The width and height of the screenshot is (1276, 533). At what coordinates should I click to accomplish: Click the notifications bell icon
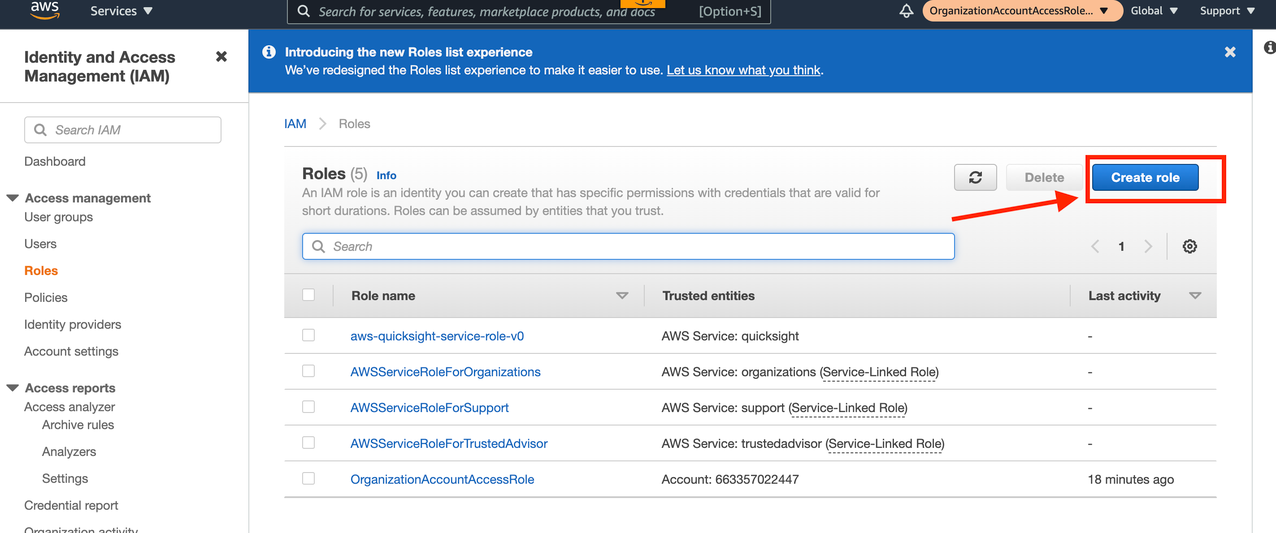[906, 11]
